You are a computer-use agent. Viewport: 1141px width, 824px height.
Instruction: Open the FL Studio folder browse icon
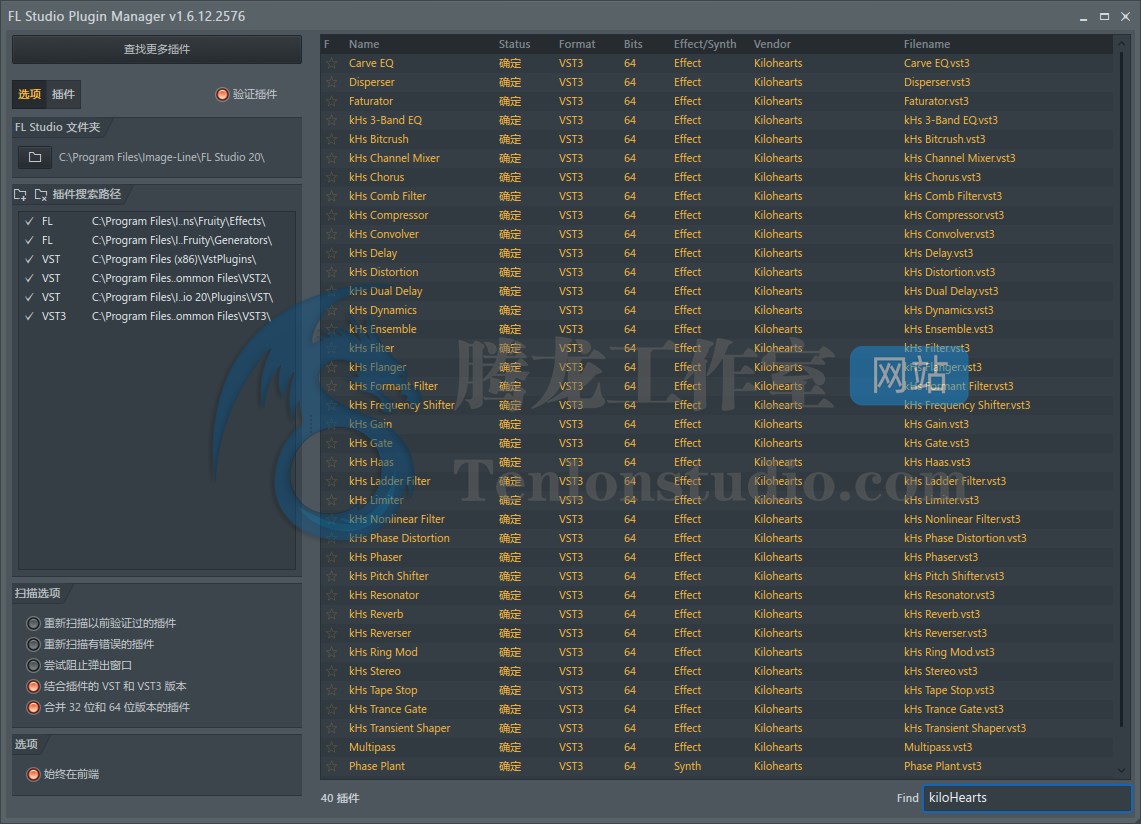(x=35, y=157)
